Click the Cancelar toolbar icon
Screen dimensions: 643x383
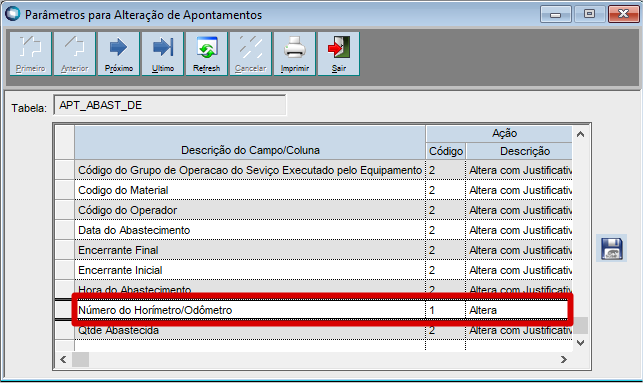(x=251, y=54)
